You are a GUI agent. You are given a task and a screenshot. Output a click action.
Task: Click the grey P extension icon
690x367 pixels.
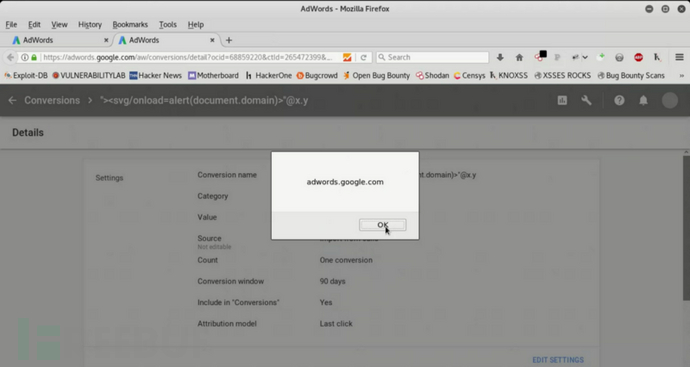(557, 57)
